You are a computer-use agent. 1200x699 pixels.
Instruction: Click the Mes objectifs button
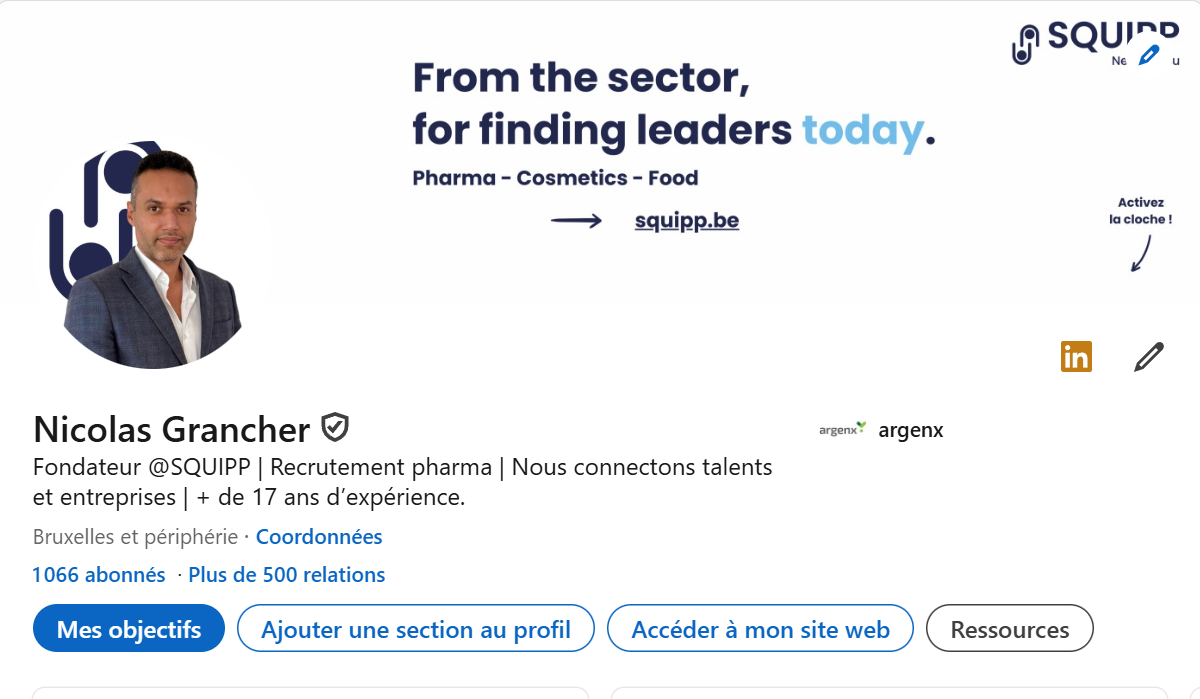coord(129,628)
